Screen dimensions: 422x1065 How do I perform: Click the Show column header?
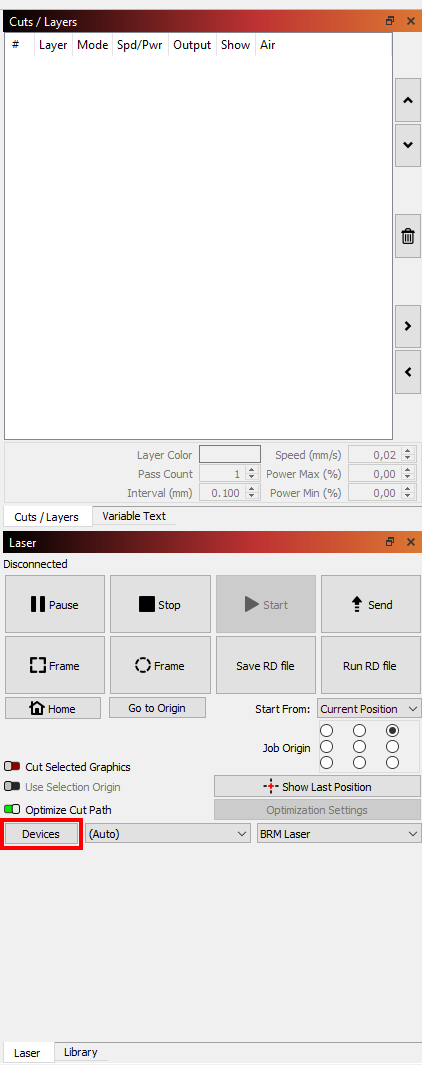point(236,46)
